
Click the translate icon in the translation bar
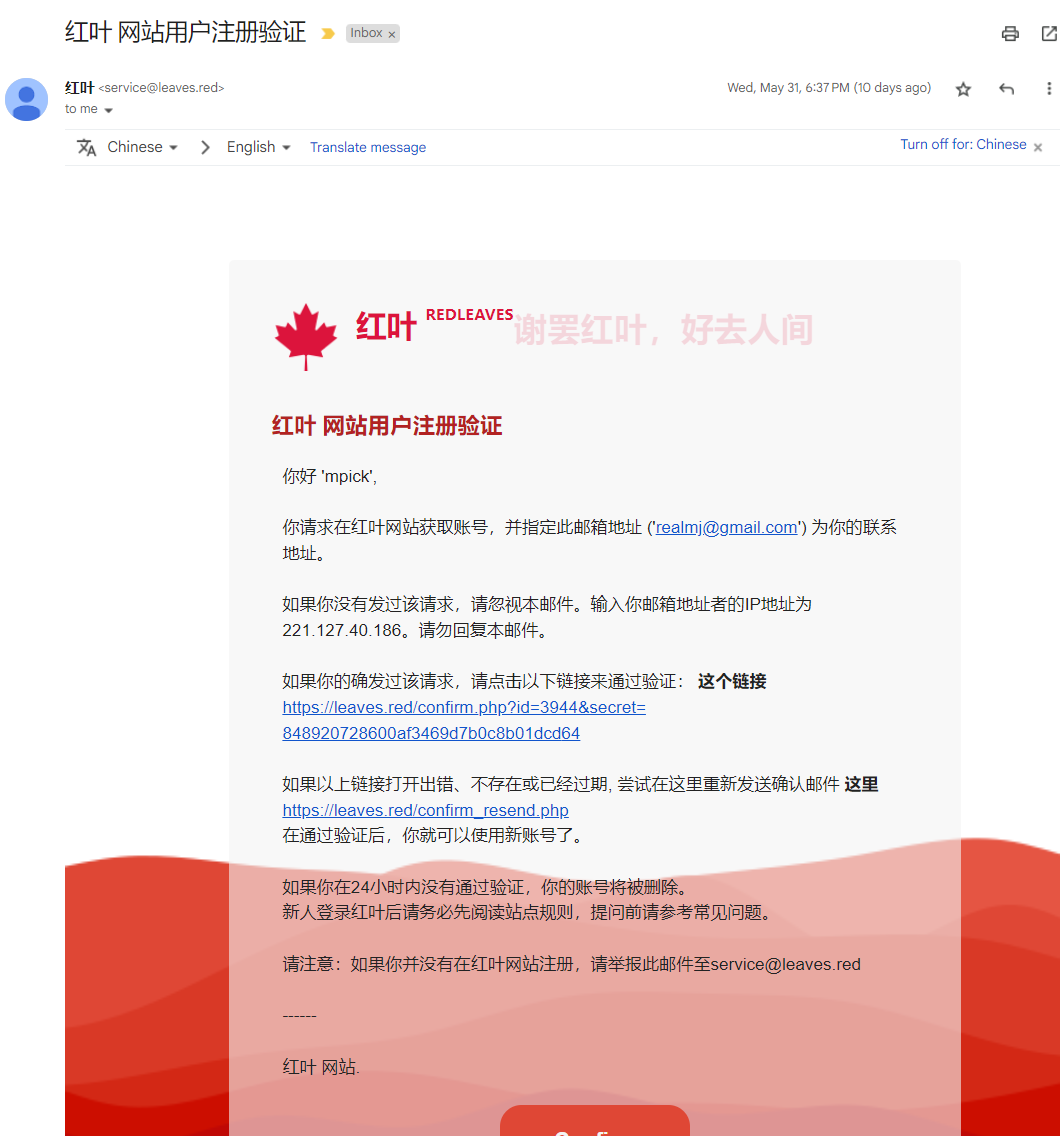click(x=86, y=147)
